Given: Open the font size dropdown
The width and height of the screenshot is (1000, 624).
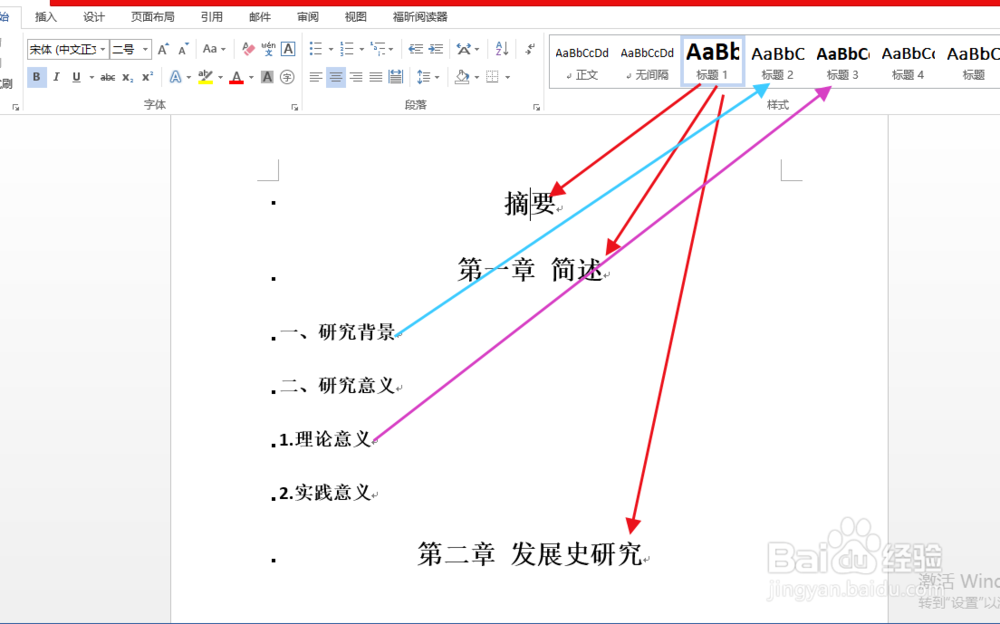Looking at the screenshot, I should (x=146, y=50).
